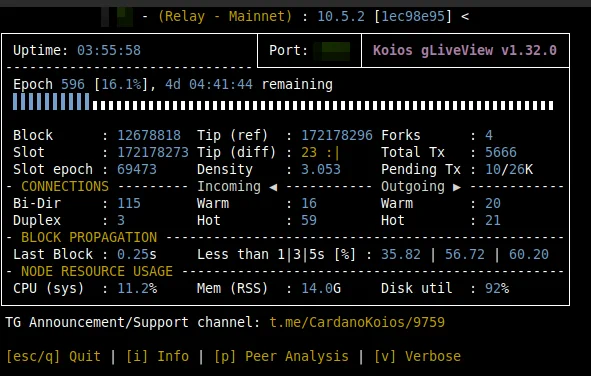Click the BLOCK PROPAGATION section header
This screenshot has height=376, width=591.
pyautogui.click(x=89, y=237)
